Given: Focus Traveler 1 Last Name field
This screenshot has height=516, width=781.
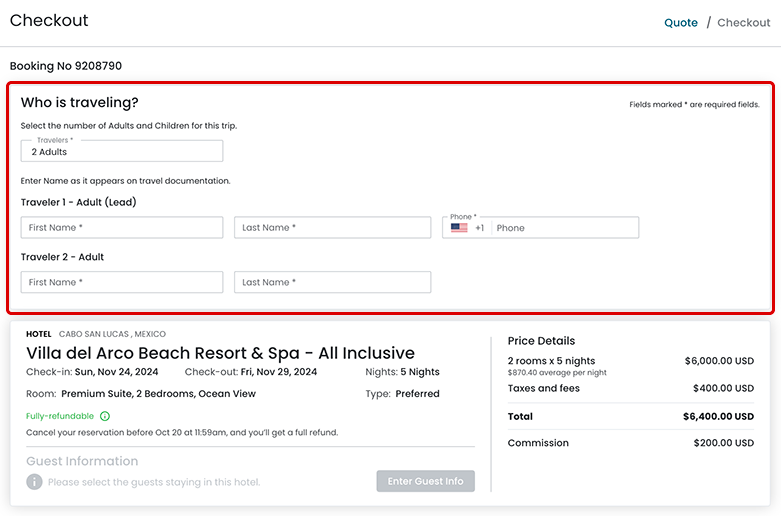Looking at the screenshot, I should pos(333,228).
